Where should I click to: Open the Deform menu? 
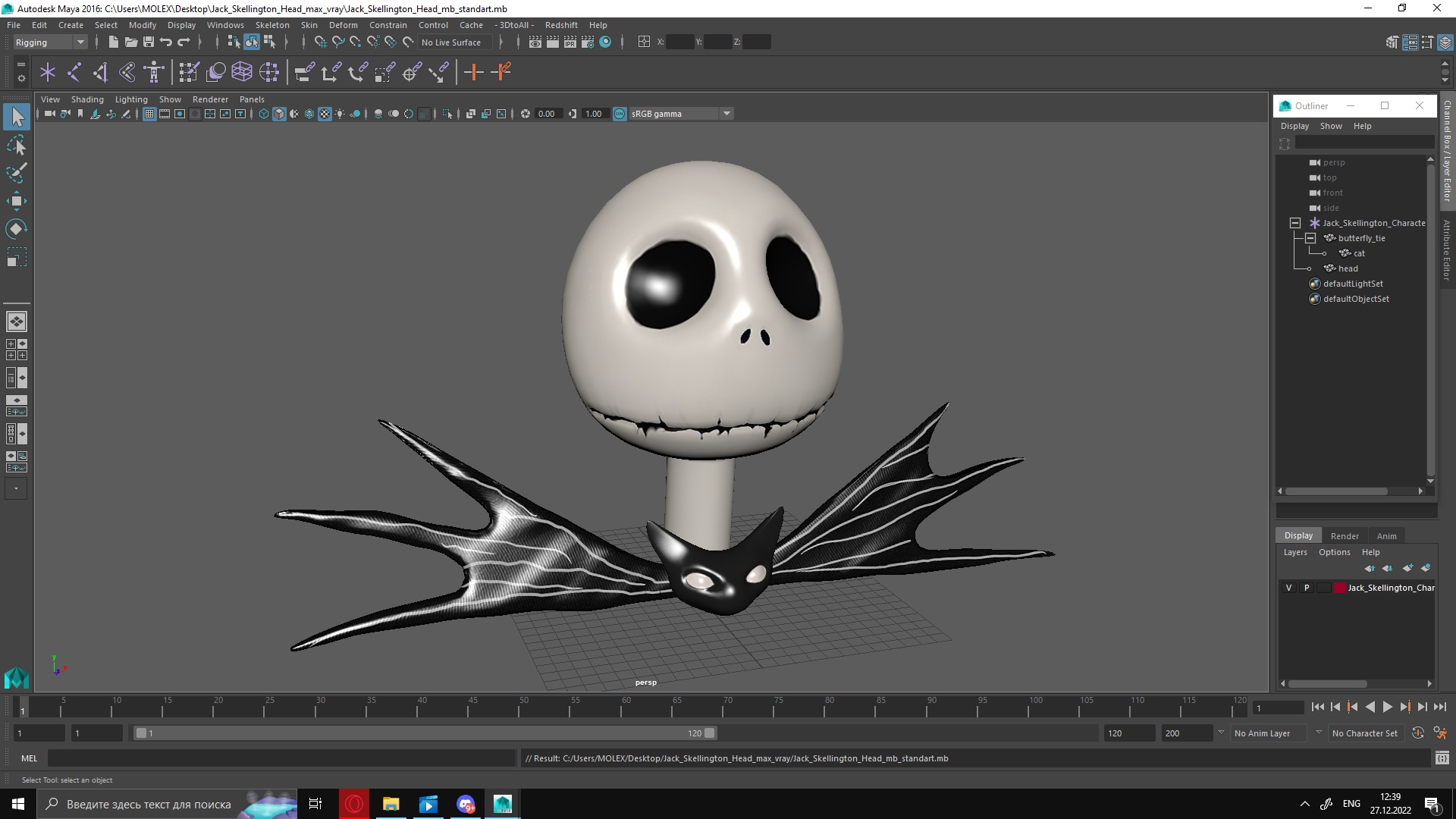pos(343,25)
